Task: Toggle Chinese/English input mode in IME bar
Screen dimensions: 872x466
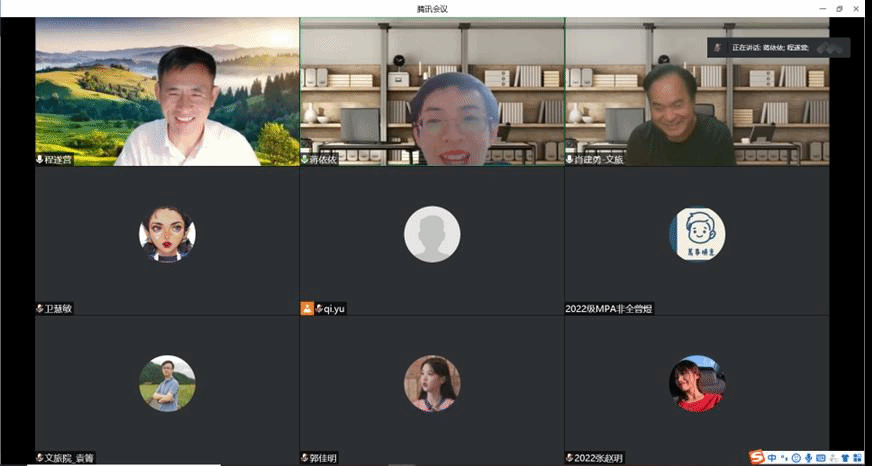Action: coord(772,457)
